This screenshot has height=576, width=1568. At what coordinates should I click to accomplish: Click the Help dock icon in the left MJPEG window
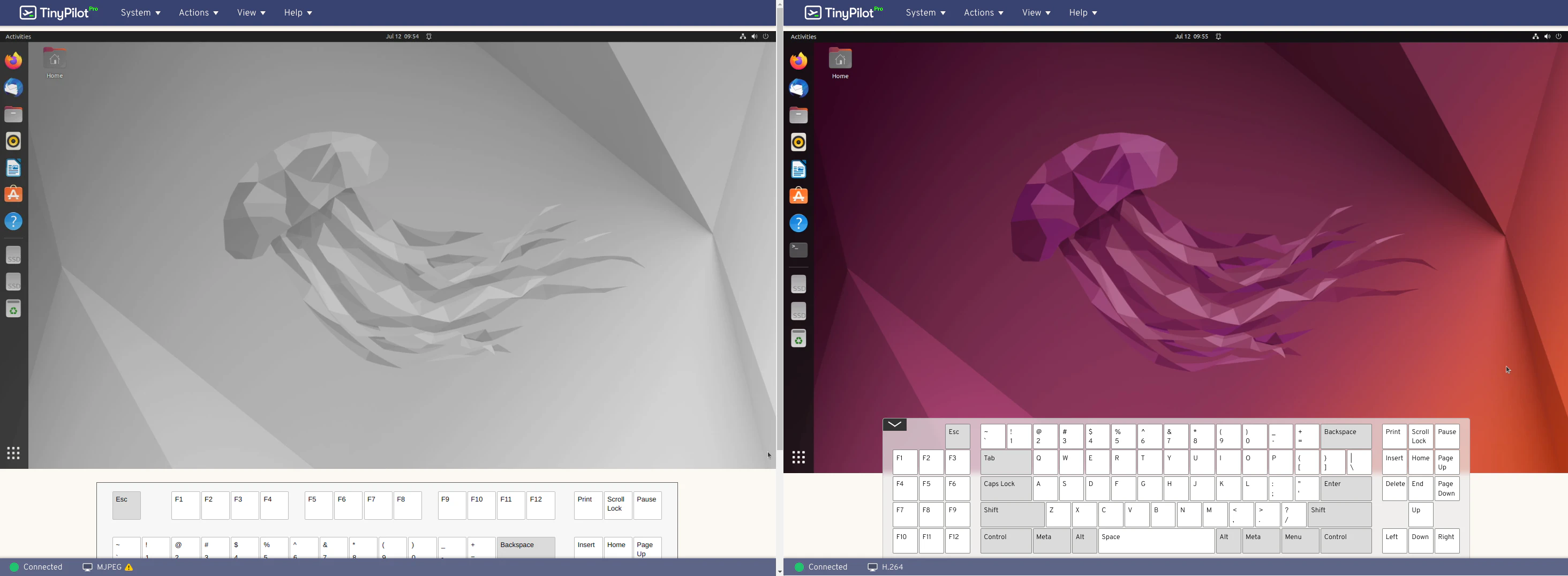tap(13, 222)
